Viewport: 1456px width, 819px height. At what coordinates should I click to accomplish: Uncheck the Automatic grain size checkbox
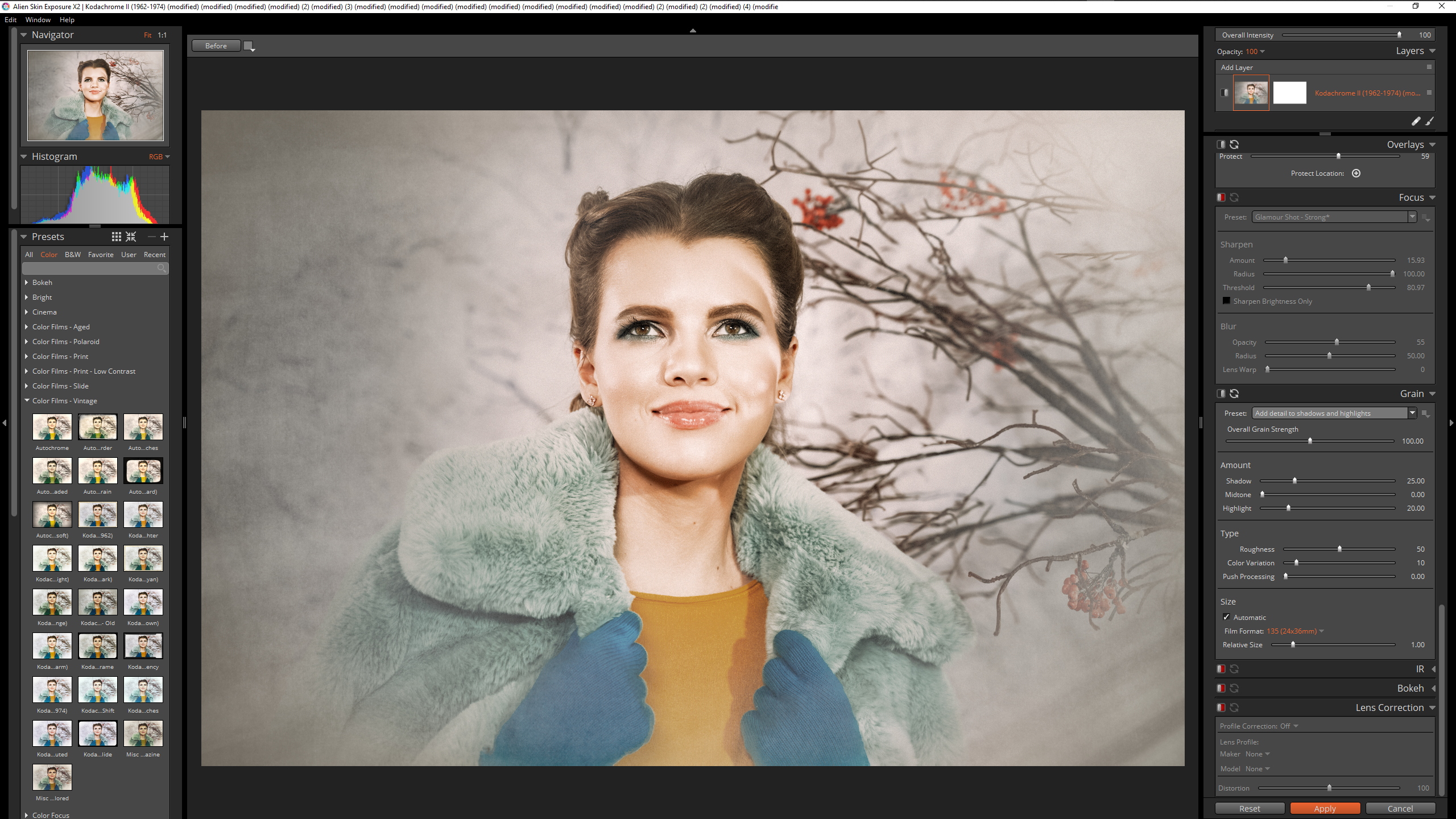tap(1226, 617)
